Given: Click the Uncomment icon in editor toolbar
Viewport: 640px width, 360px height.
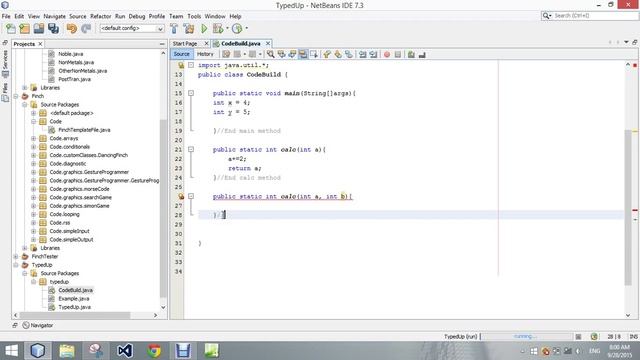Looking at the screenshot, I should point(422,54).
